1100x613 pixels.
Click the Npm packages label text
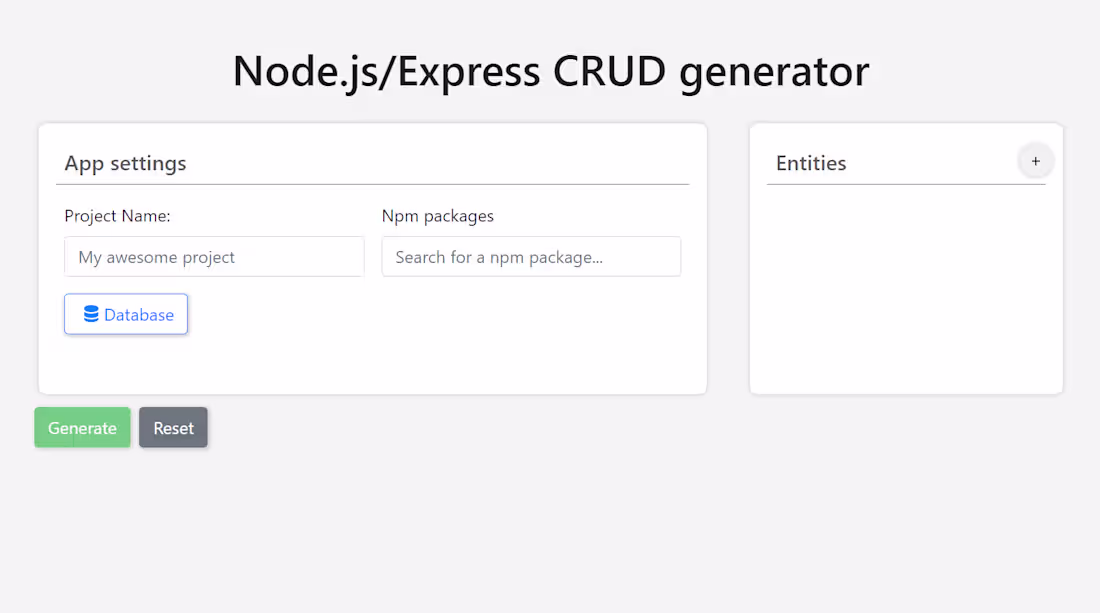click(x=437, y=216)
